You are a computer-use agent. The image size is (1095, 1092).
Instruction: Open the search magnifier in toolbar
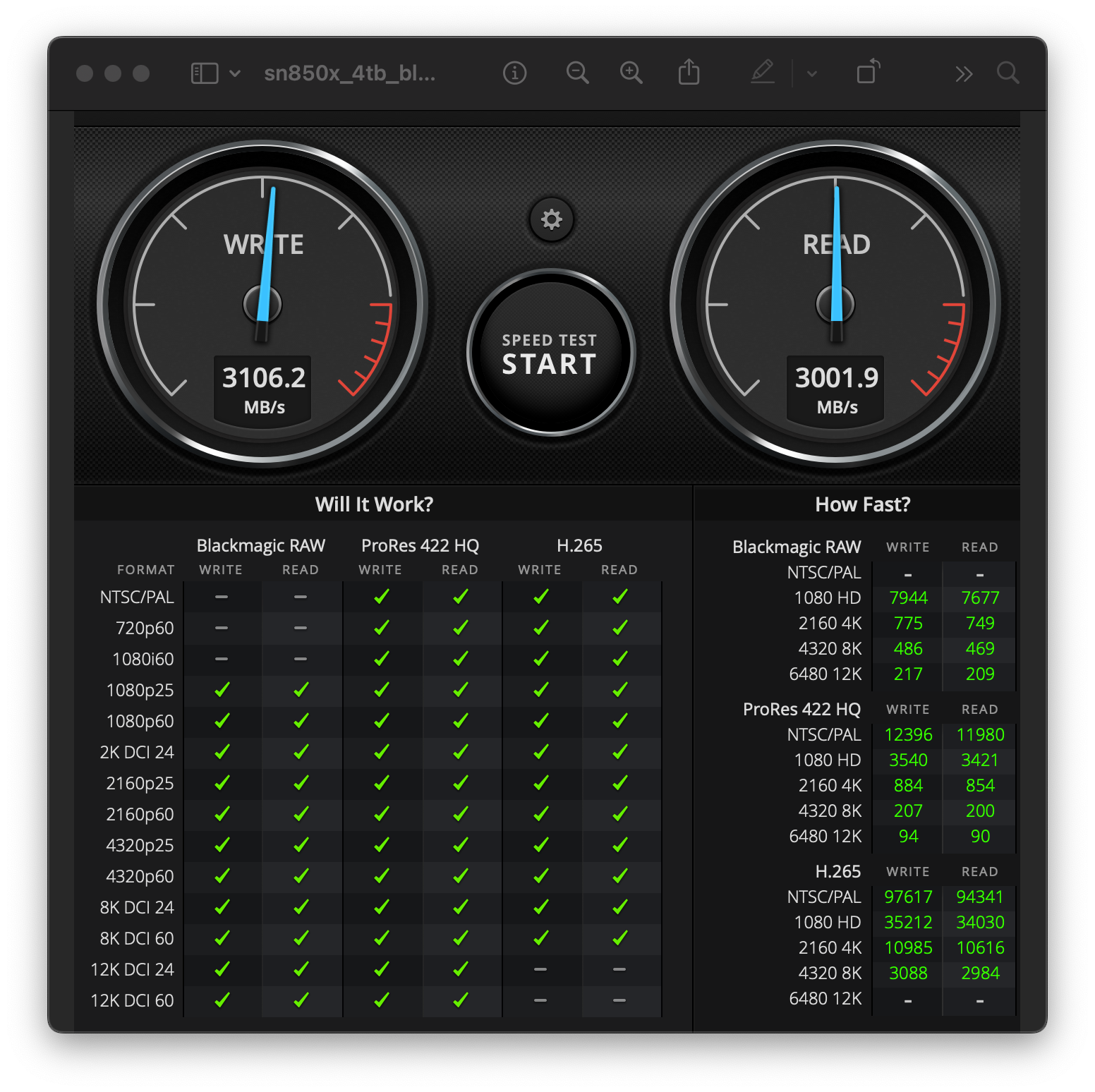tap(1008, 73)
